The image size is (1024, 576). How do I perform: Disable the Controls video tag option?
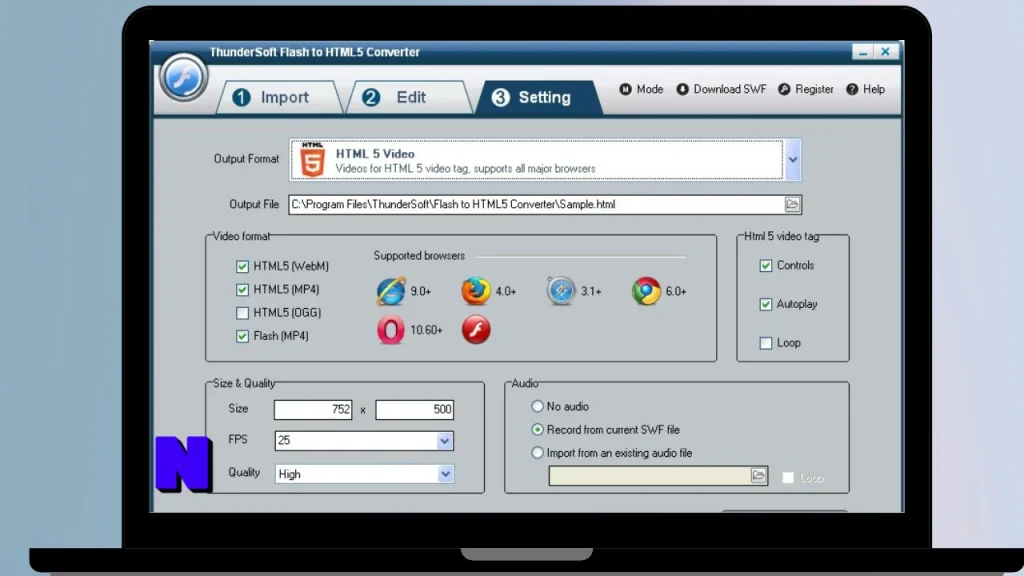click(766, 266)
